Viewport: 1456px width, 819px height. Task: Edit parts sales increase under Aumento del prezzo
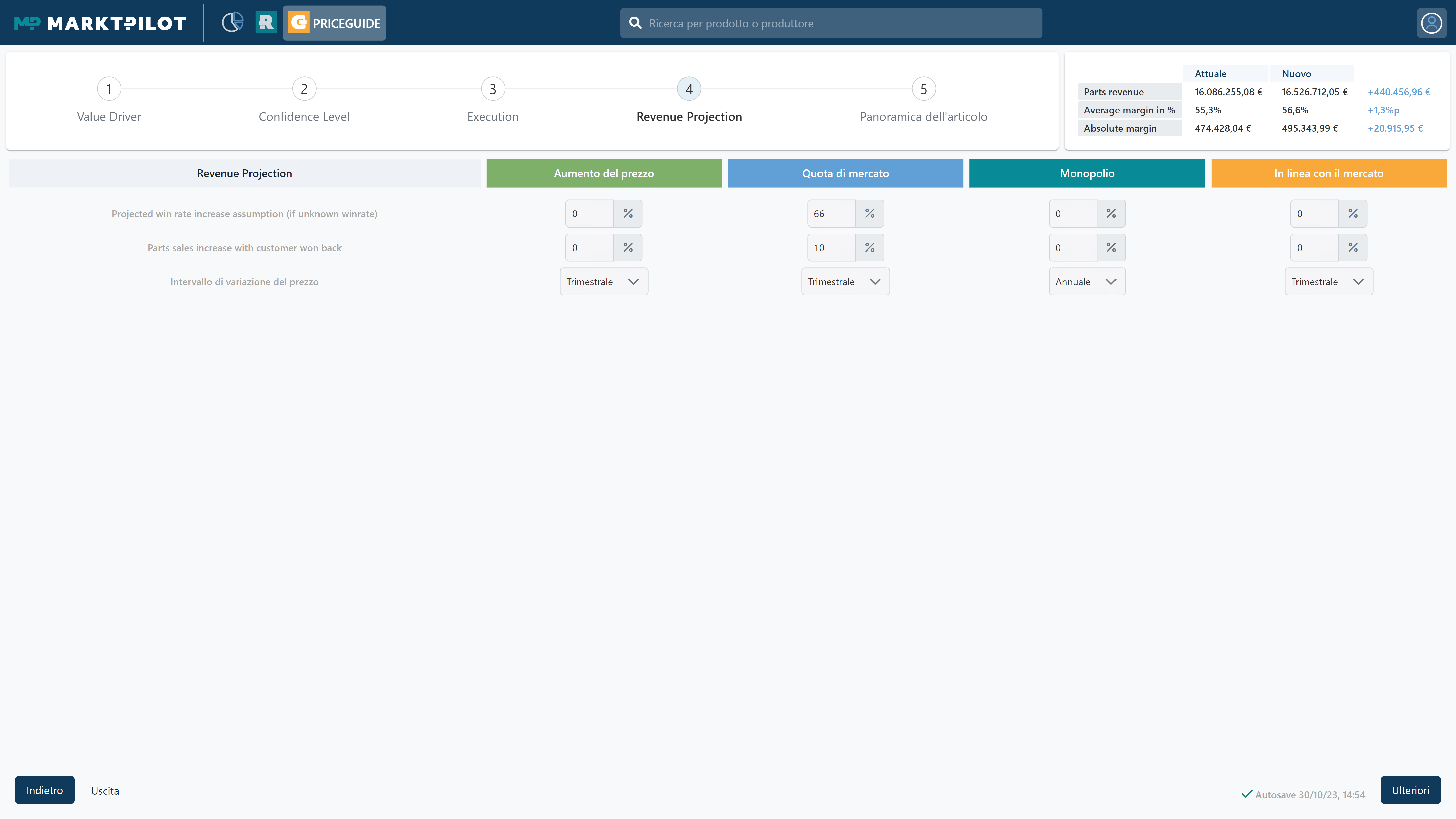[589, 247]
